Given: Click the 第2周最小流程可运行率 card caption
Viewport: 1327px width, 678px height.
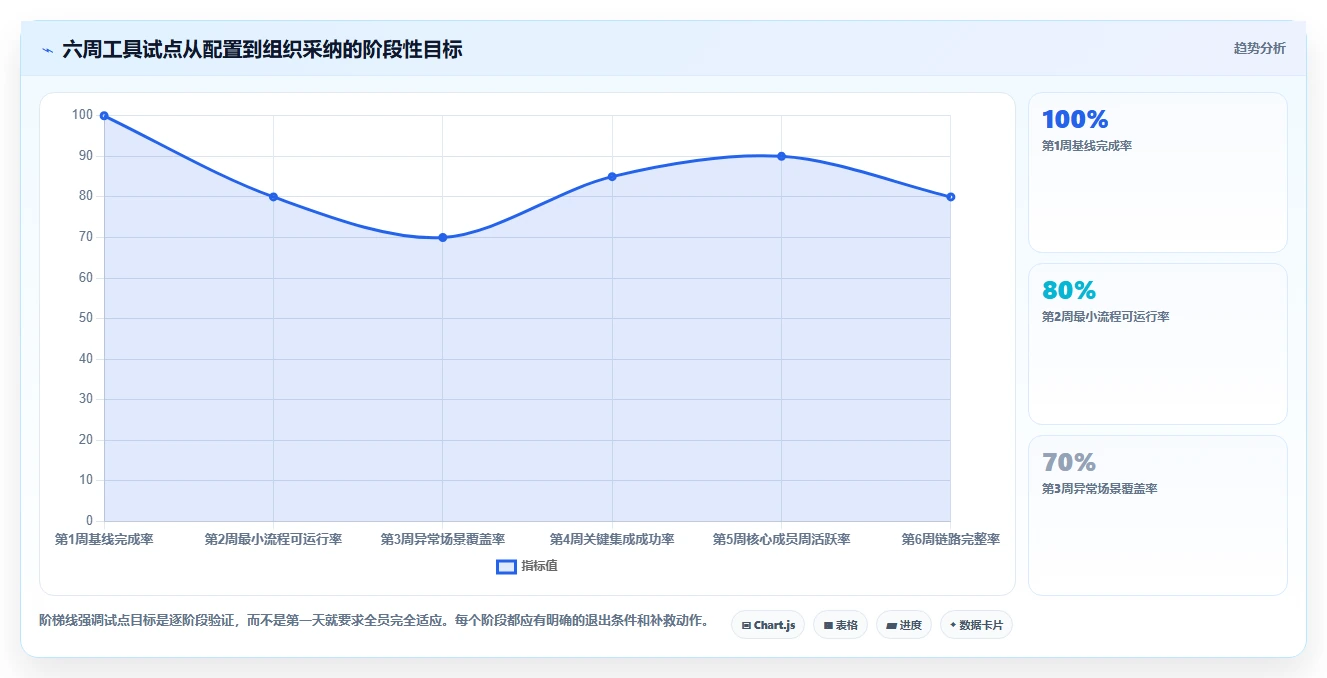Looking at the screenshot, I should pos(1106,317).
